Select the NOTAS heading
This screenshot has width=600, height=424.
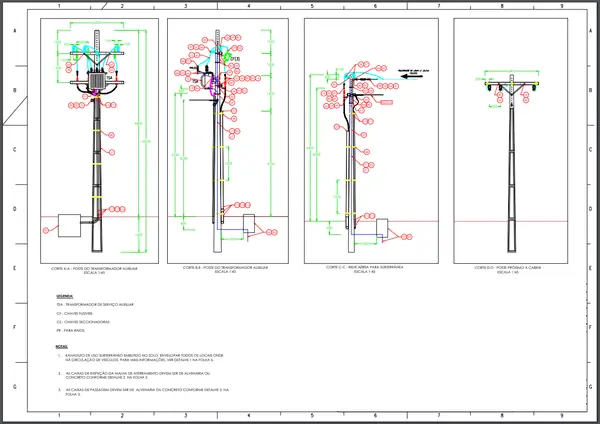coord(62,347)
